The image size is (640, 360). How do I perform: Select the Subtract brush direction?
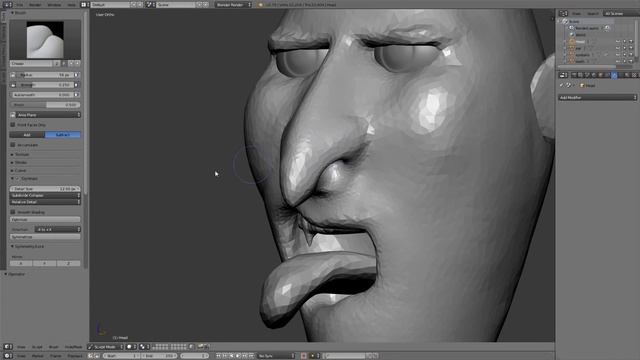[62, 135]
